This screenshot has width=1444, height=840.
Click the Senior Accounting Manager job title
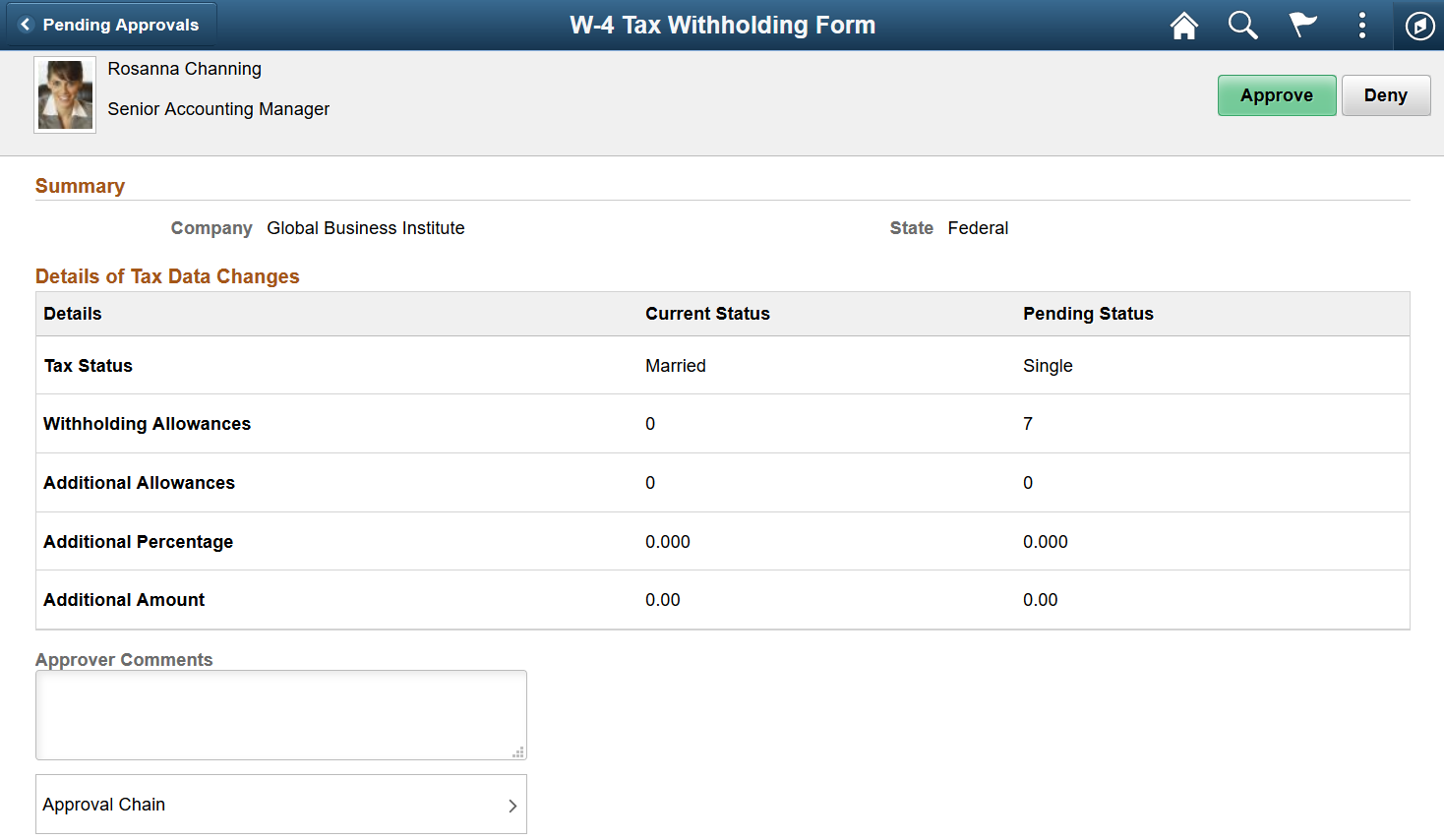click(x=218, y=109)
